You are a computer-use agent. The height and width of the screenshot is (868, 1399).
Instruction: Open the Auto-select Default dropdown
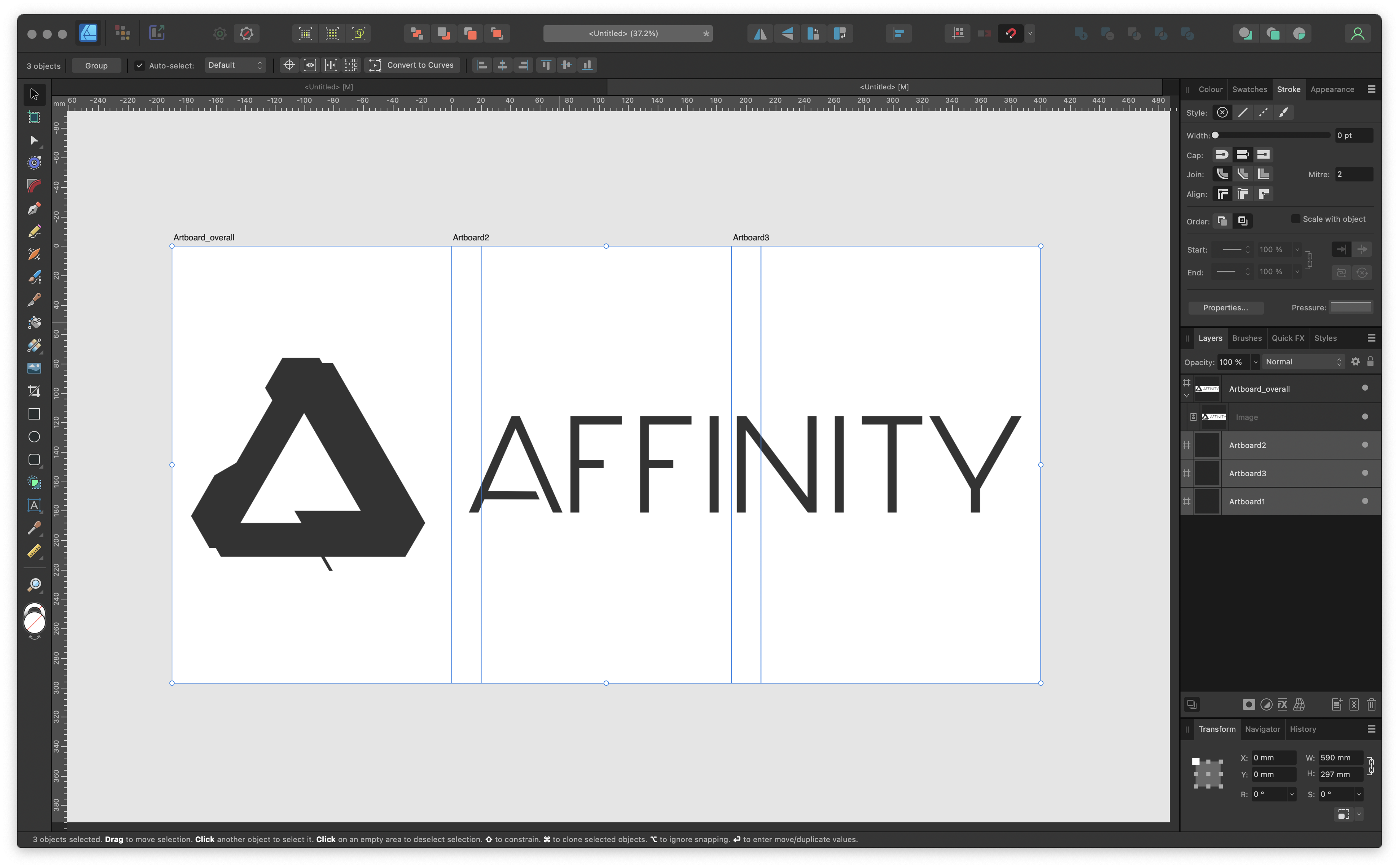235,65
